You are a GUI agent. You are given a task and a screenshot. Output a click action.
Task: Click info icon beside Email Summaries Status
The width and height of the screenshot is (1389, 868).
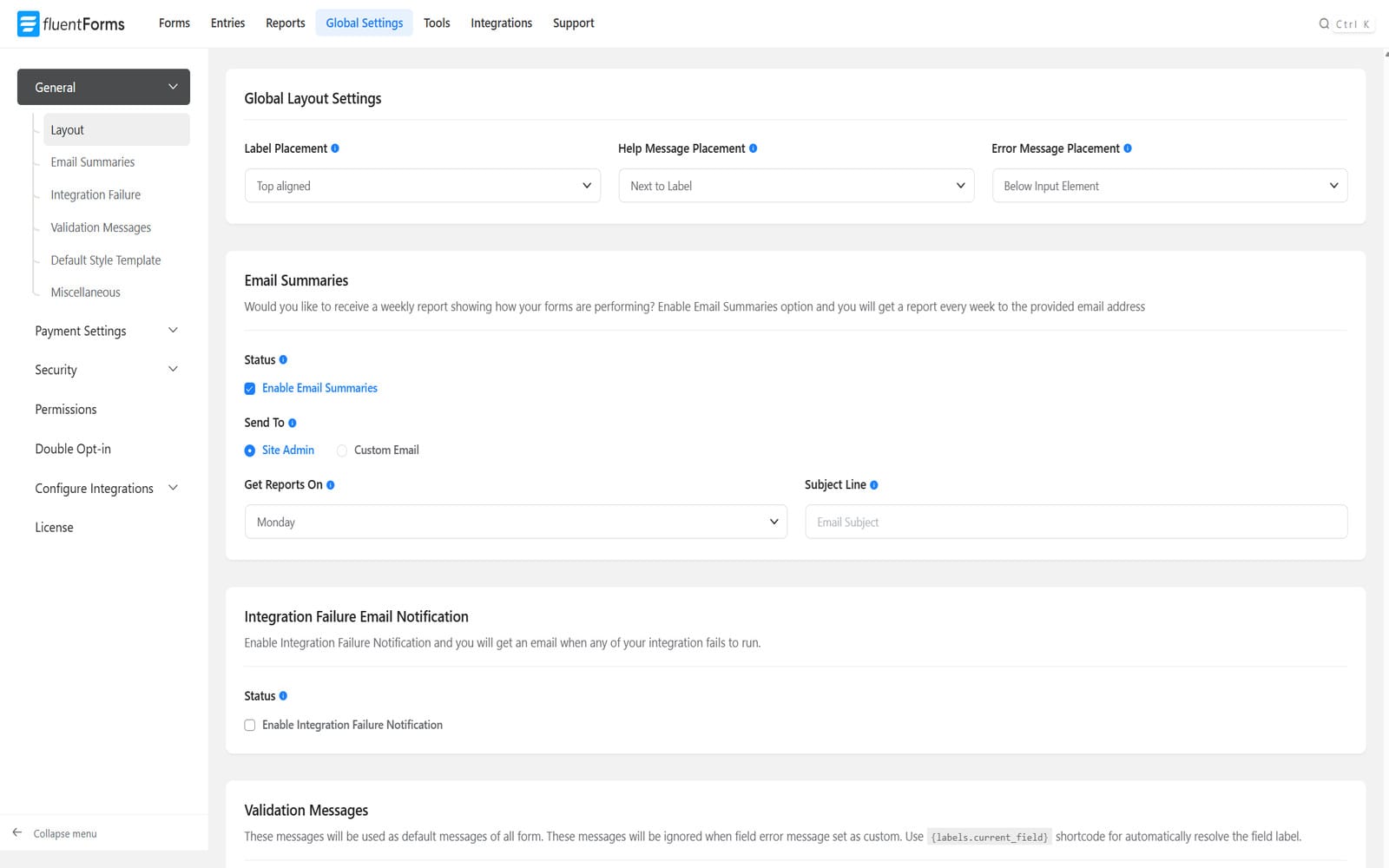point(283,359)
